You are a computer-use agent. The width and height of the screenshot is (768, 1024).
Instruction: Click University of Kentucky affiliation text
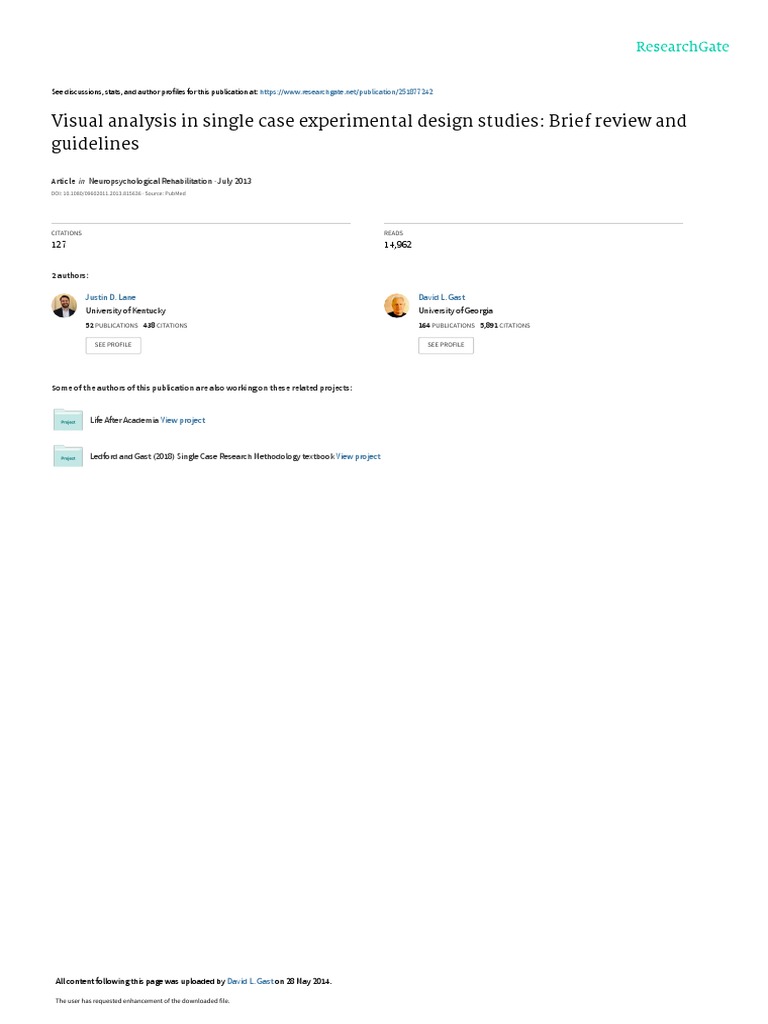click(125, 311)
